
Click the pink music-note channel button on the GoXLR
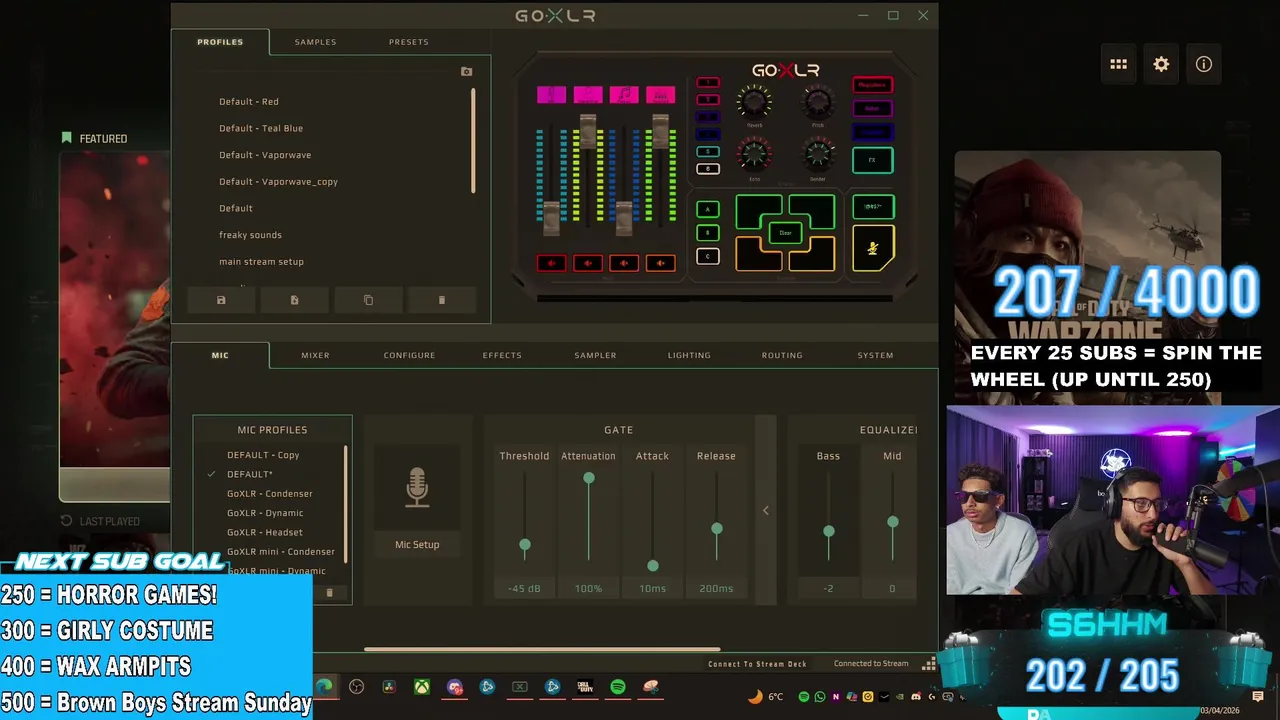click(x=624, y=95)
